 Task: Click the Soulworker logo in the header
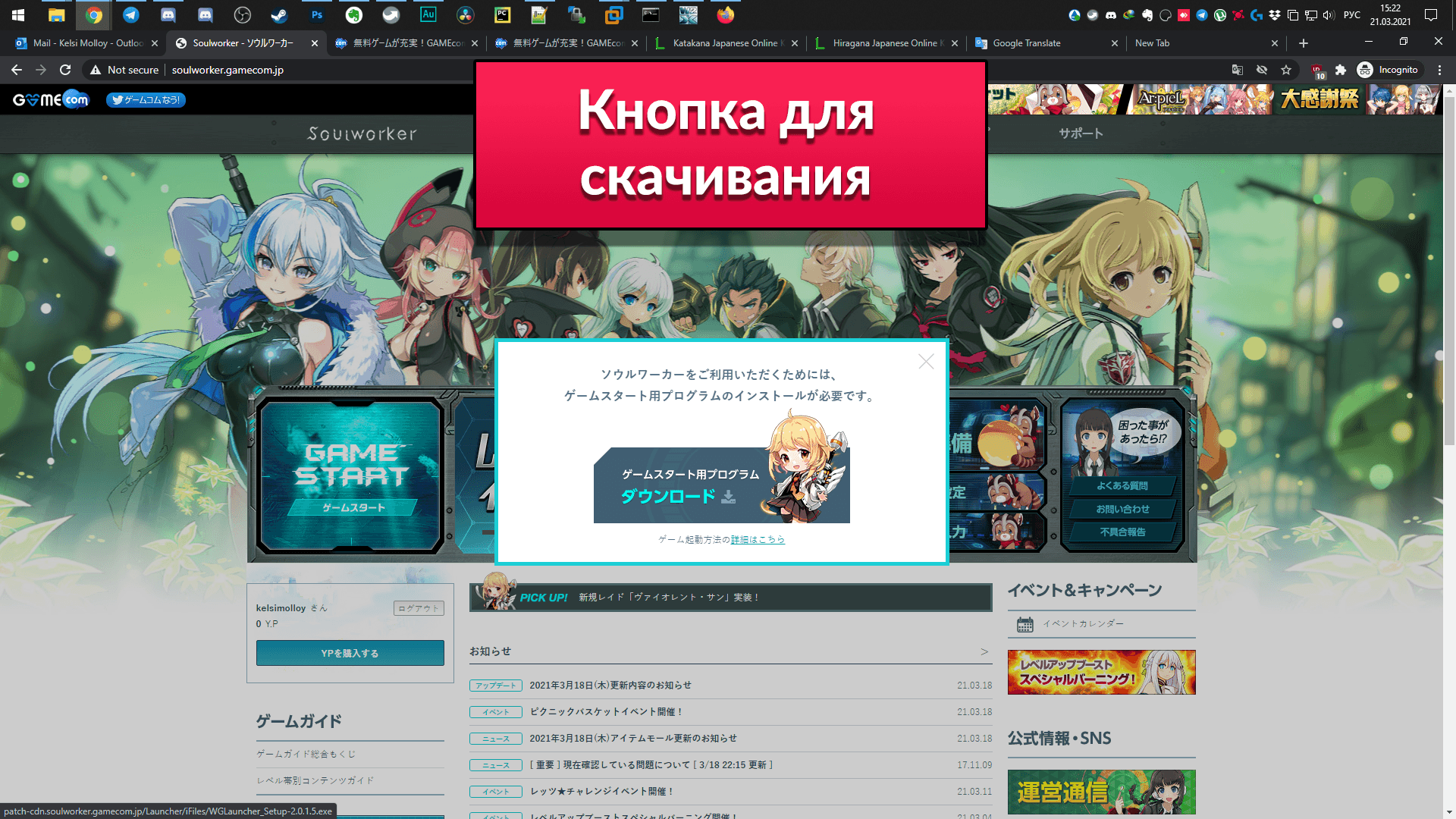pyautogui.click(x=362, y=134)
